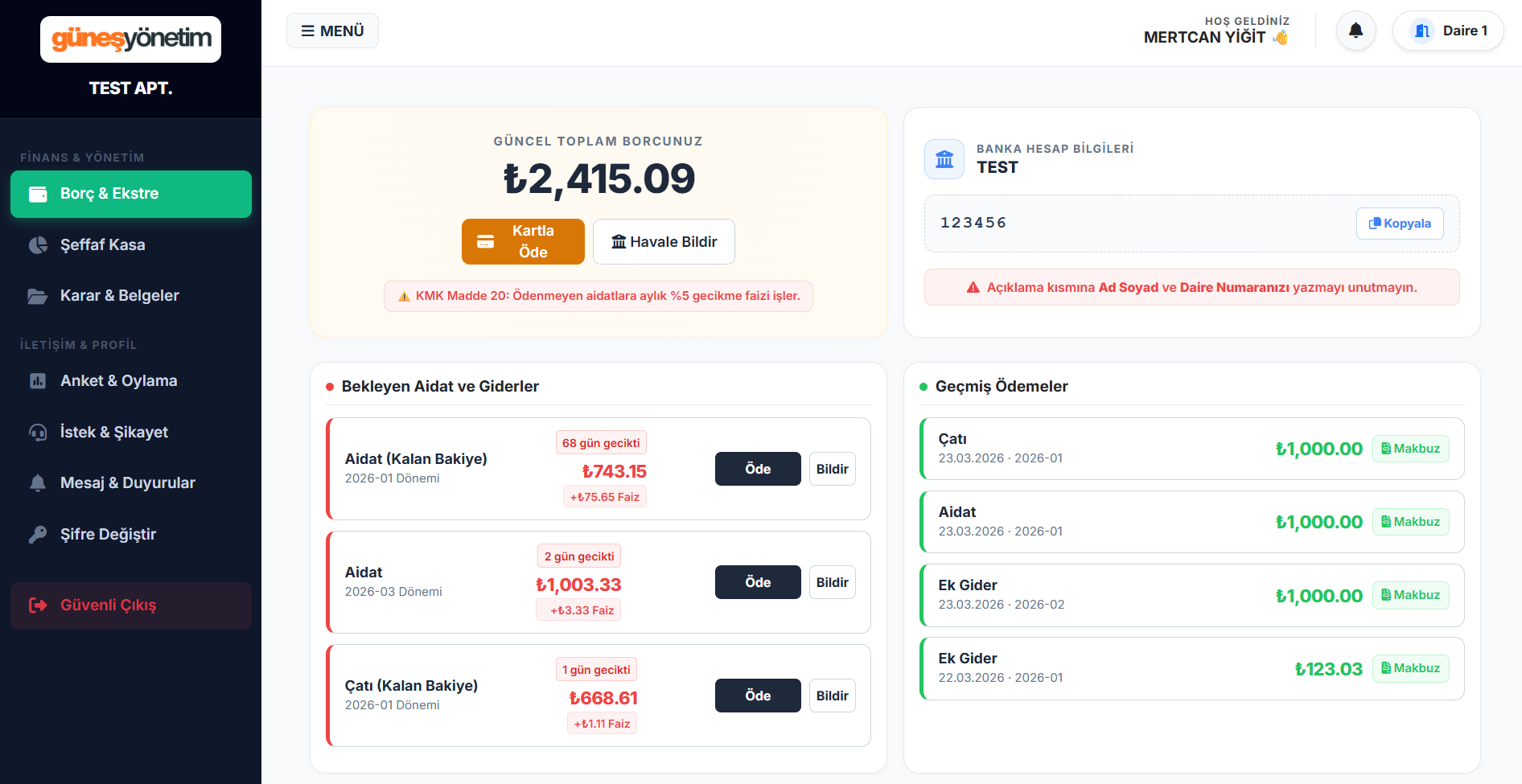Screen dimensions: 1522x784
Task: Click the güneşyönetim logo
Action: [131, 39]
